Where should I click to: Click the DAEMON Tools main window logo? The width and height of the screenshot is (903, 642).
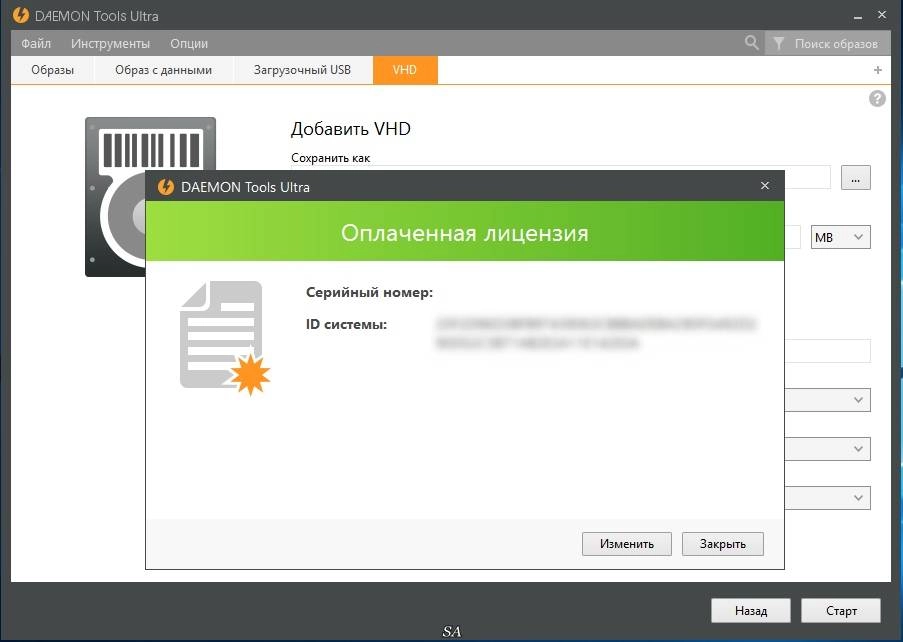coord(21,15)
